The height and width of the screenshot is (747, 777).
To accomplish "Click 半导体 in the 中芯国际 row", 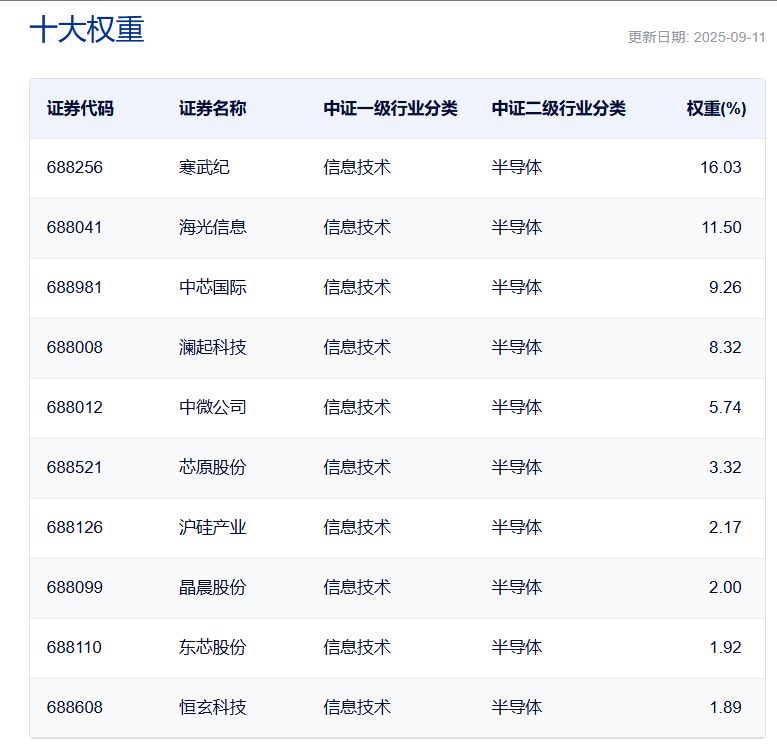I will 517,287.
